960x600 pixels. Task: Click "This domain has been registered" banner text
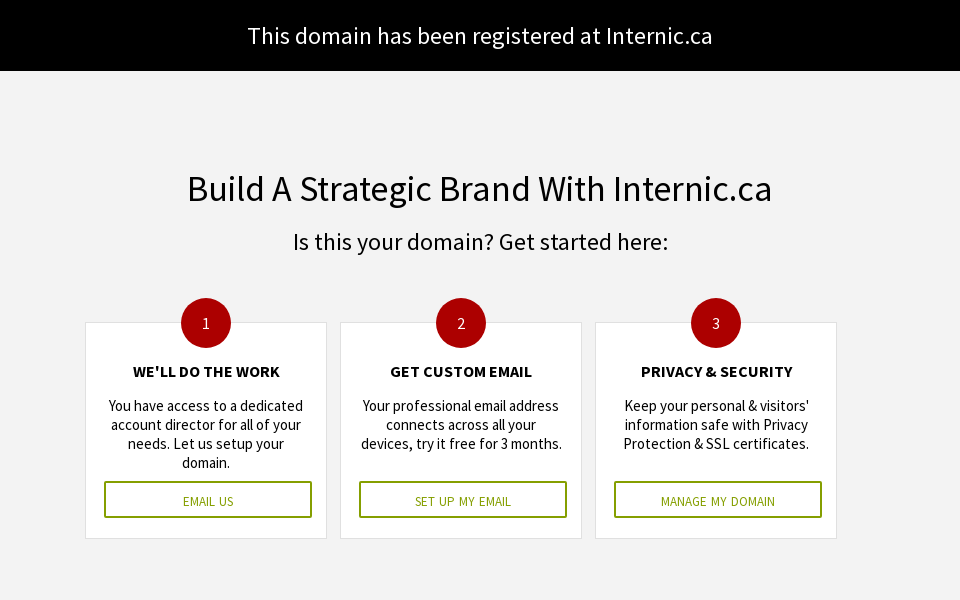[412, 36]
